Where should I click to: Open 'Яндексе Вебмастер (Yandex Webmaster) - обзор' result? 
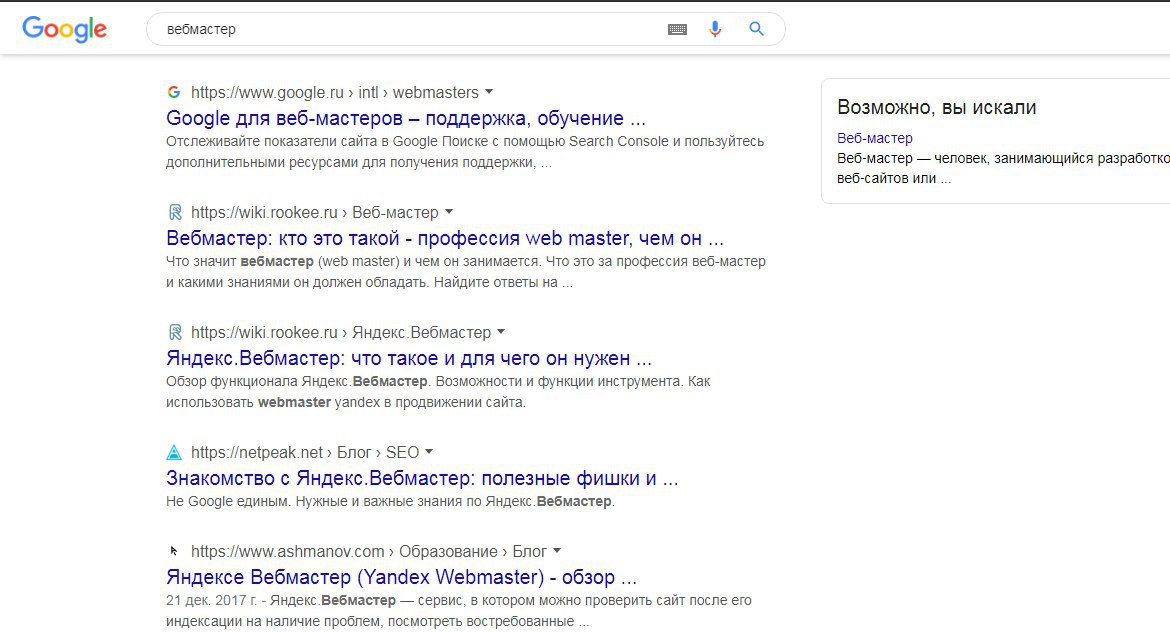pyautogui.click(x=401, y=577)
